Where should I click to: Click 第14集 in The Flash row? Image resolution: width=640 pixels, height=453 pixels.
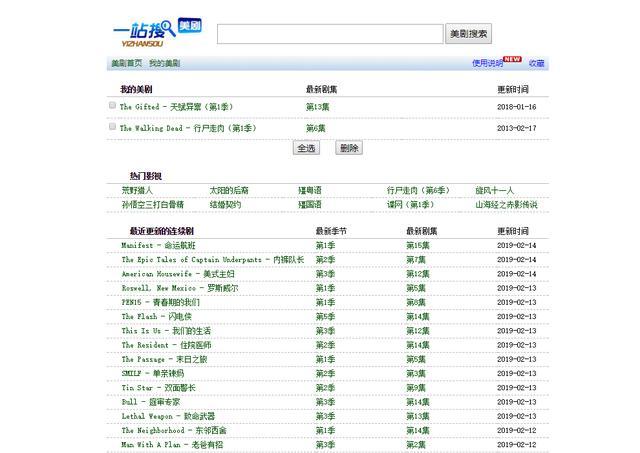(418, 317)
